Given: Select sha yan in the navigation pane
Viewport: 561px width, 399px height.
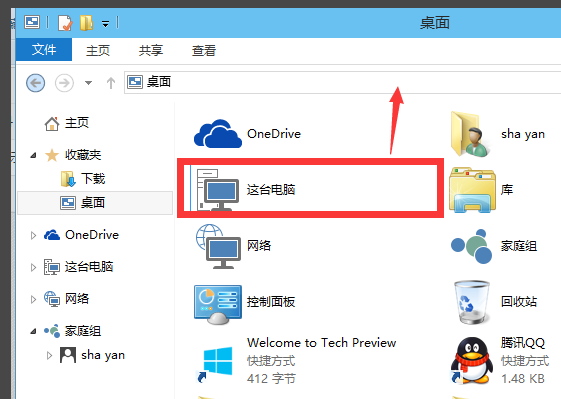Looking at the screenshot, I should (x=103, y=355).
